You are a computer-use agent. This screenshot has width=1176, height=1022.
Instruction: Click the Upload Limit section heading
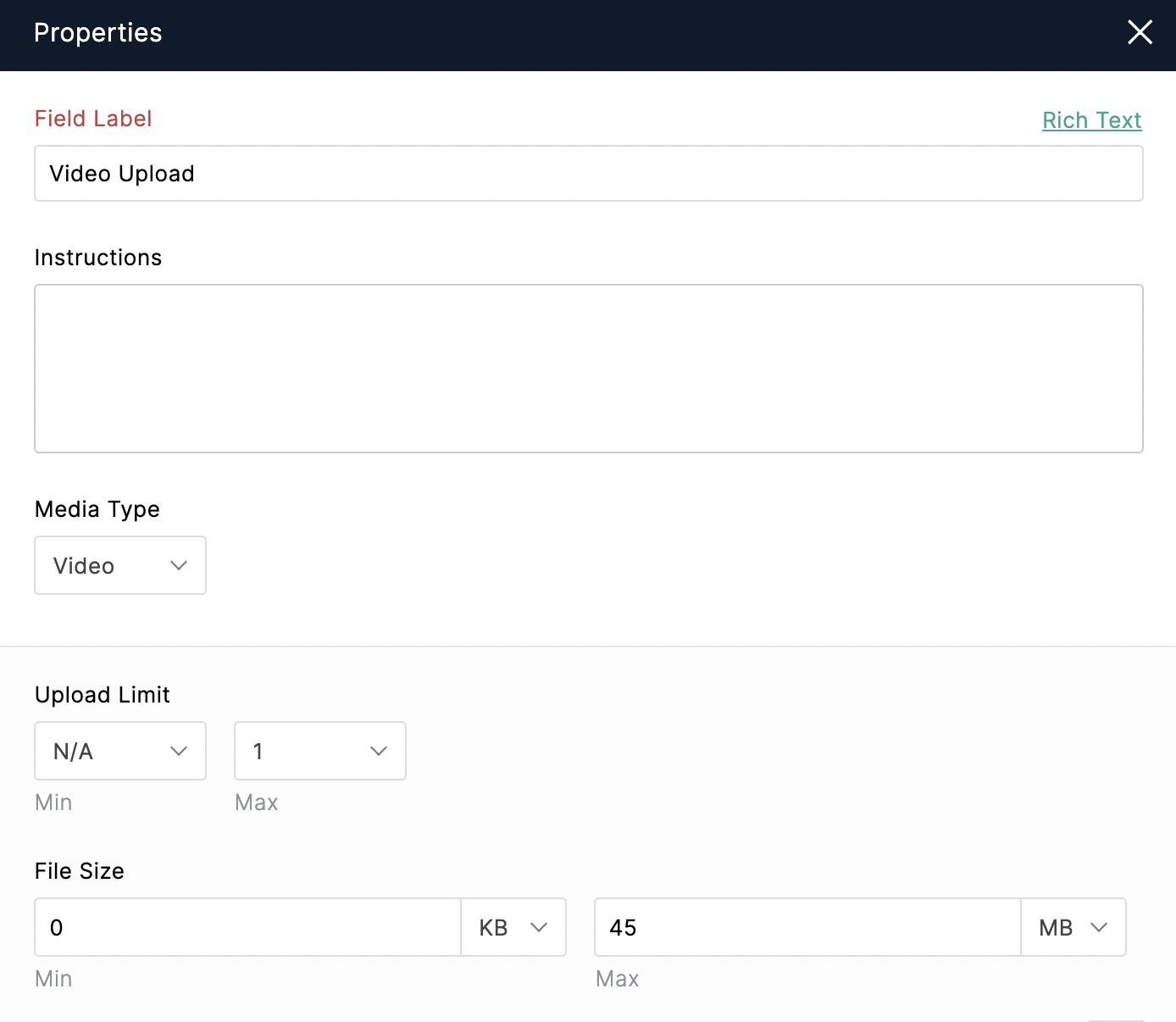tap(103, 695)
